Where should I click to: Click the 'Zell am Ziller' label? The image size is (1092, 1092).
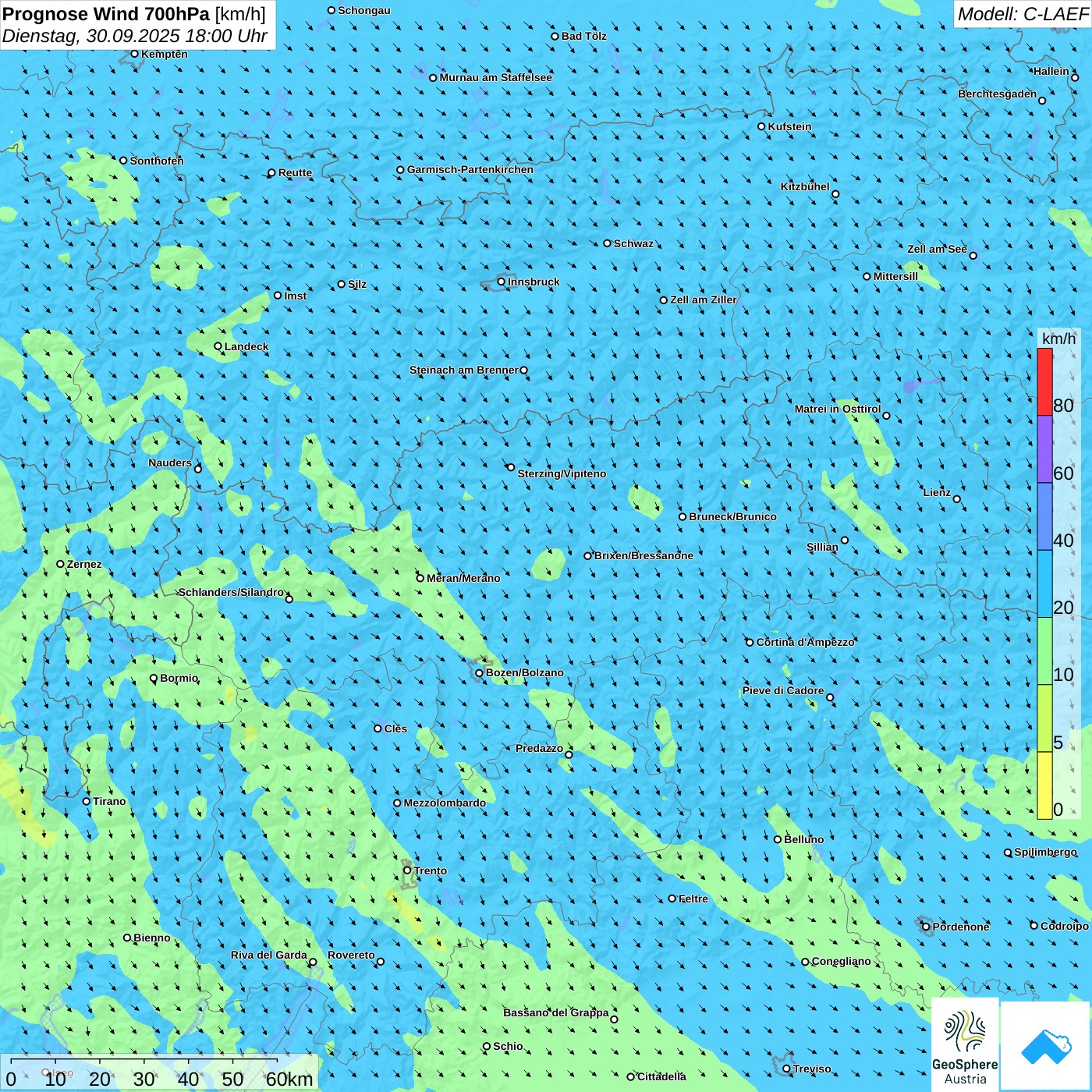pos(704,300)
